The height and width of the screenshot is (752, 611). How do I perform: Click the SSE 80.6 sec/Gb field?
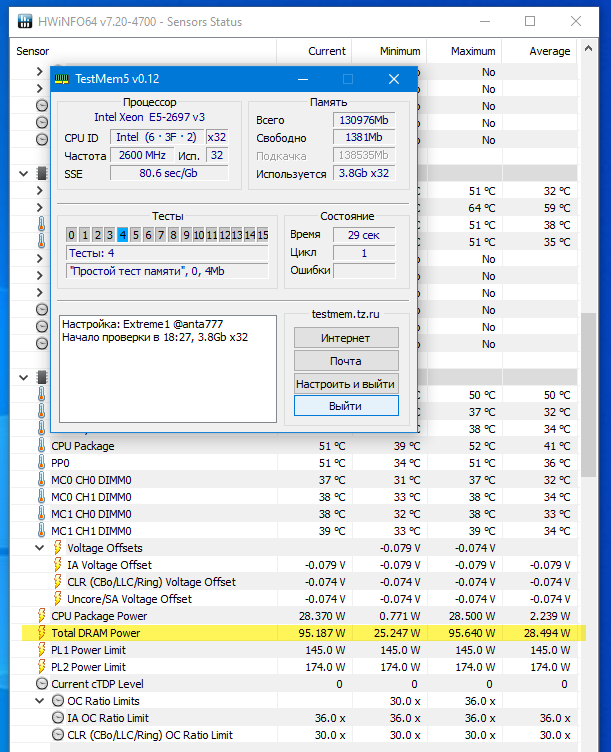click(169, 173)
